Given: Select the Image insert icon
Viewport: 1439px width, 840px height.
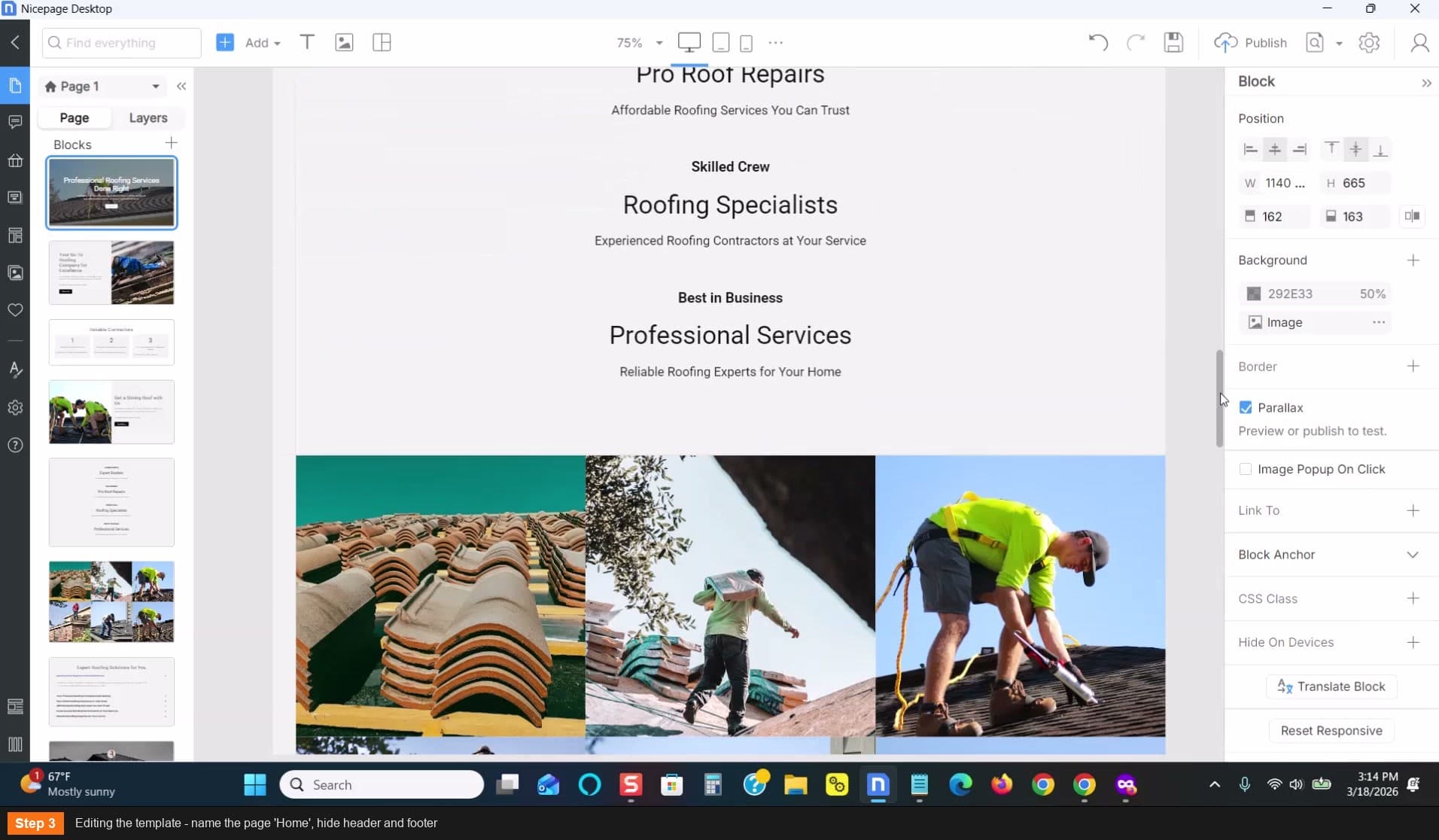Looking at the screenshot, I should [x=344, y=43].
